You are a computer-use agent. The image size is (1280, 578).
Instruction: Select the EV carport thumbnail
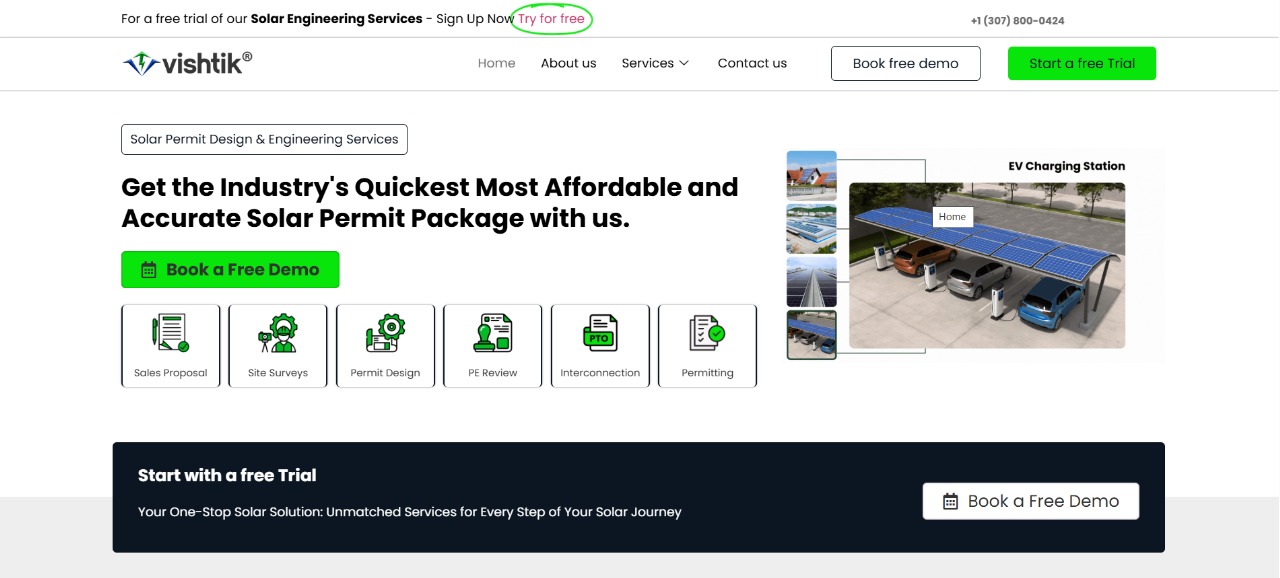click(x=812, y=335)
